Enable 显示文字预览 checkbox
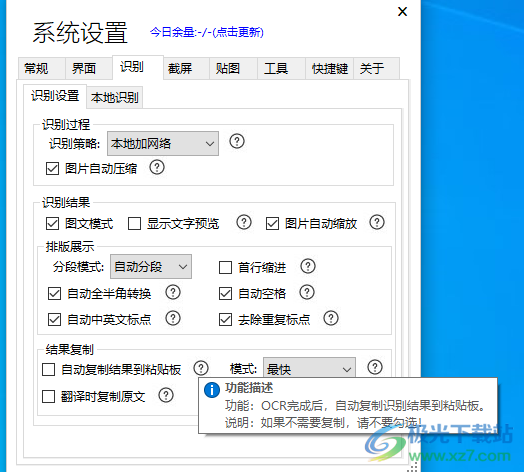Image resolution: width=524 pixels, height=472 pixels. 134,224
